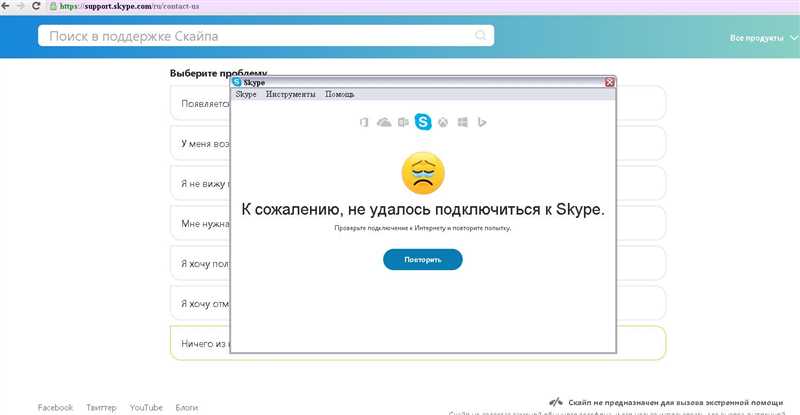Click the Outlook icon in the Skype window
This screenshot has width=800, height=415.
(x=403, y=122)
